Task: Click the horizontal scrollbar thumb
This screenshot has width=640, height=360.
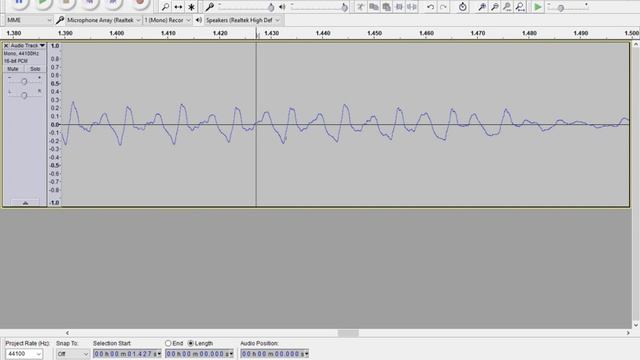Action: click(348, 333)
